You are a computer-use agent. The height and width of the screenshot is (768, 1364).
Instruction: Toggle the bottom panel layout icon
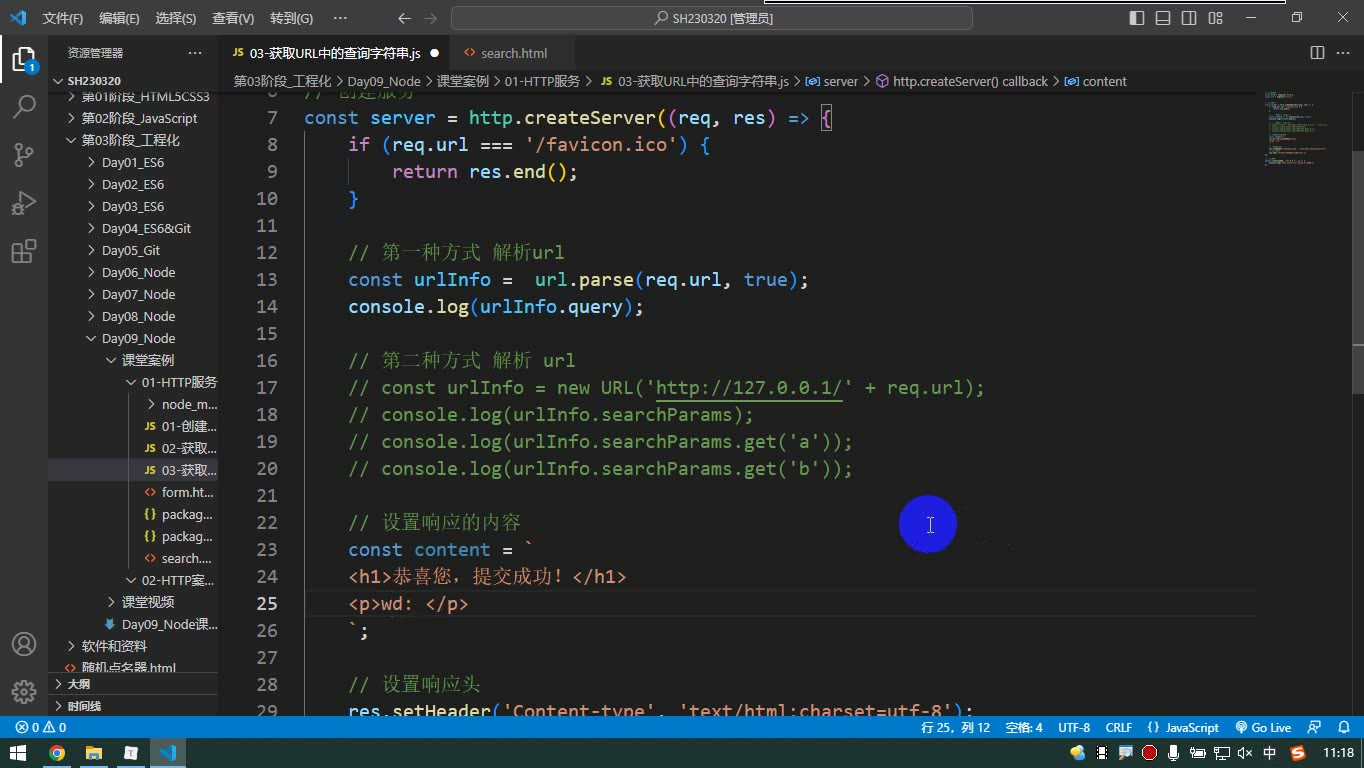[1163, 18]
